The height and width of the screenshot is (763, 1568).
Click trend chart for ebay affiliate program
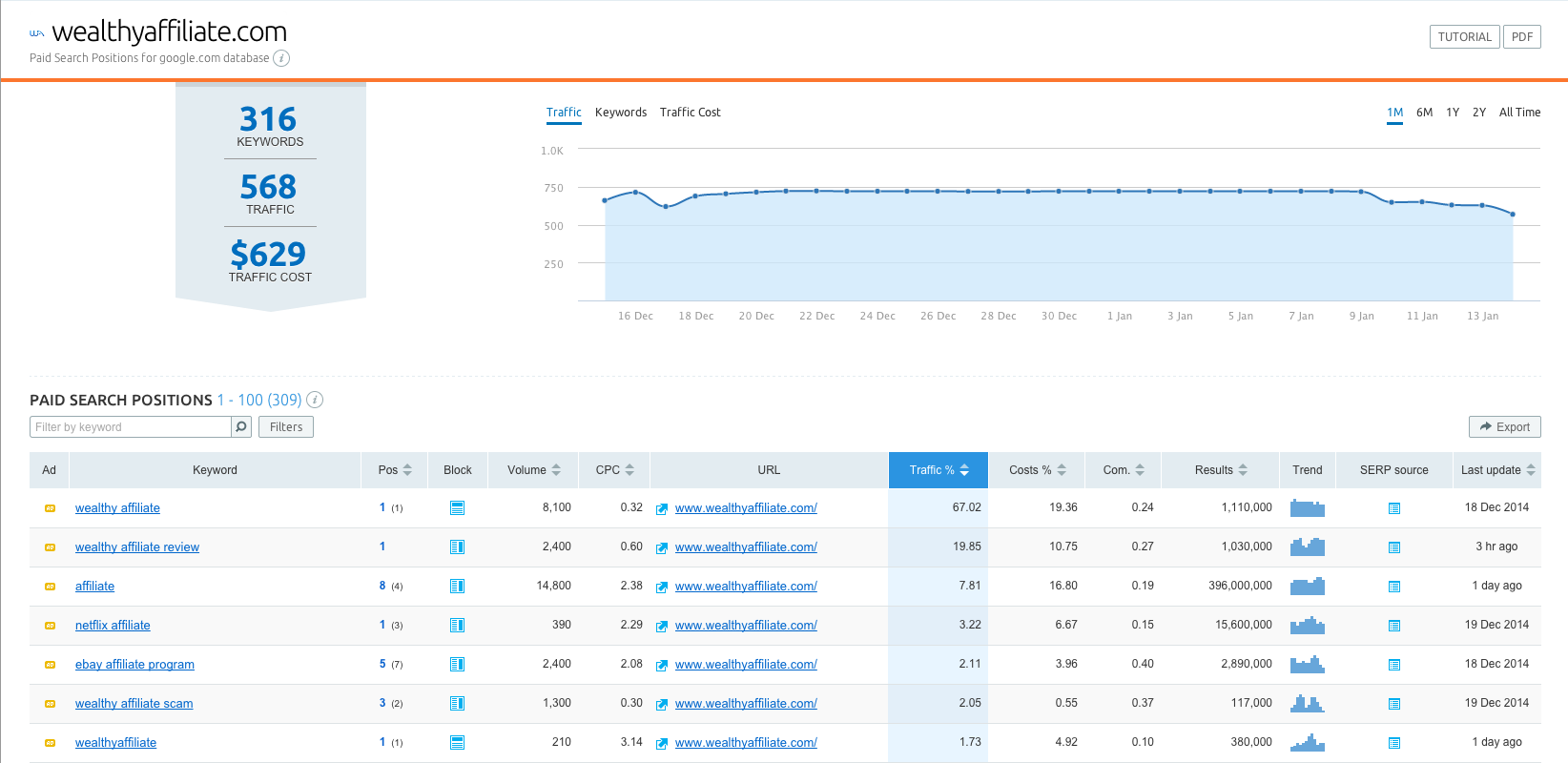pos(1308,664)
